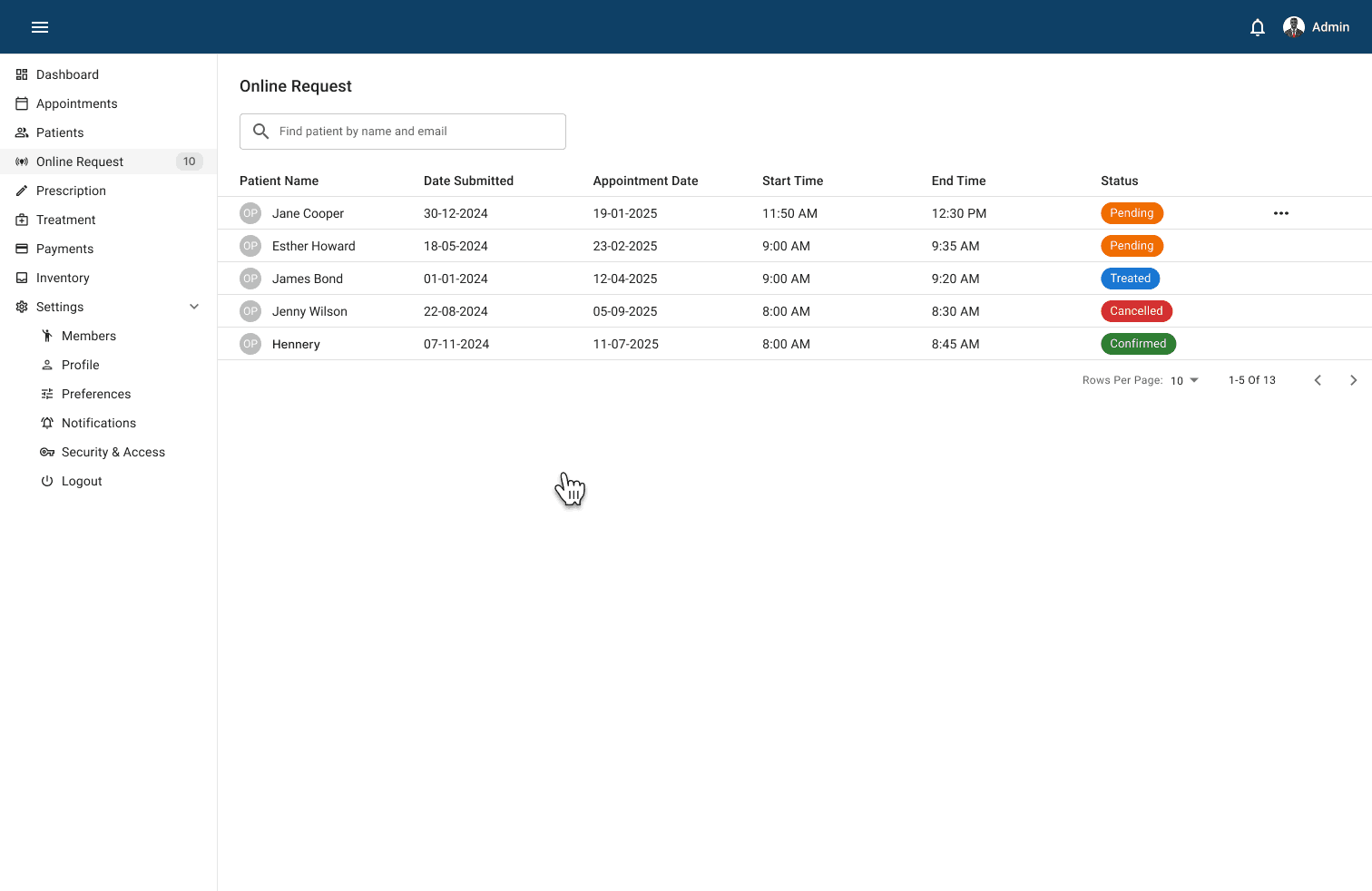Screen dimensions: 1372x891
Task: Click the Pending status badge for Esther Howard
Action: click(1132, 245)
